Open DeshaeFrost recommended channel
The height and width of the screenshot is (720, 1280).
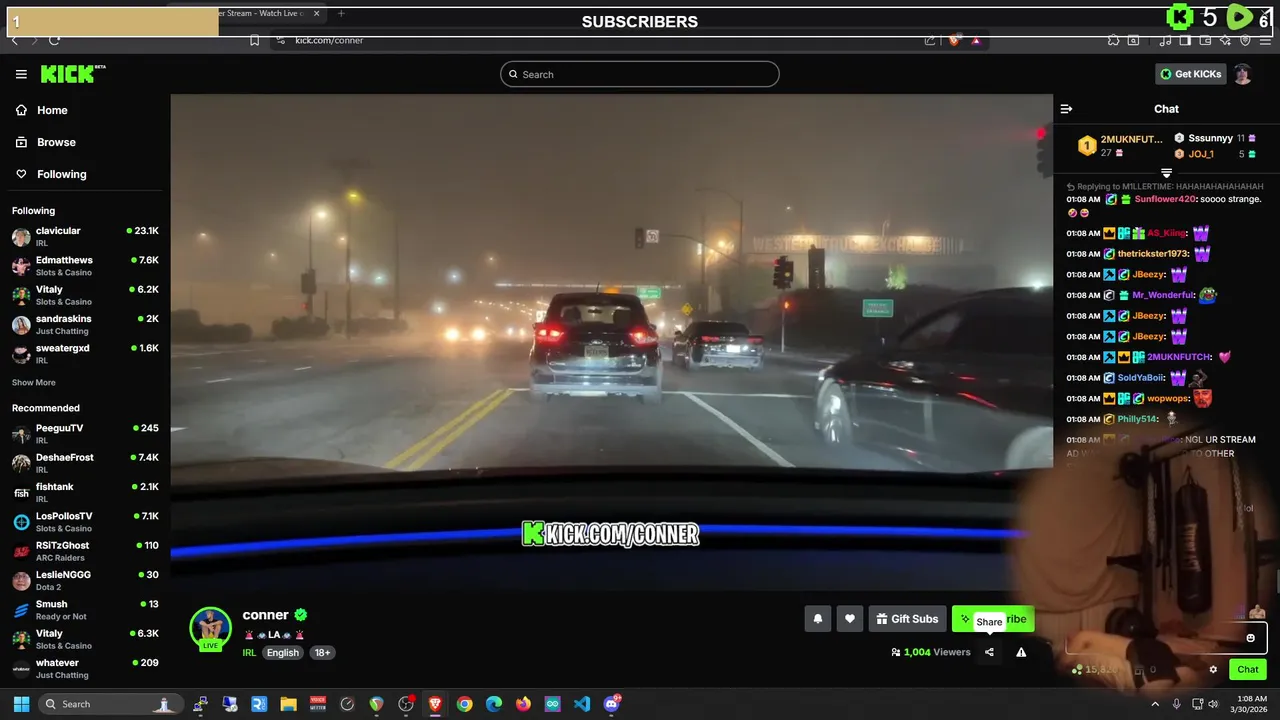85,462
